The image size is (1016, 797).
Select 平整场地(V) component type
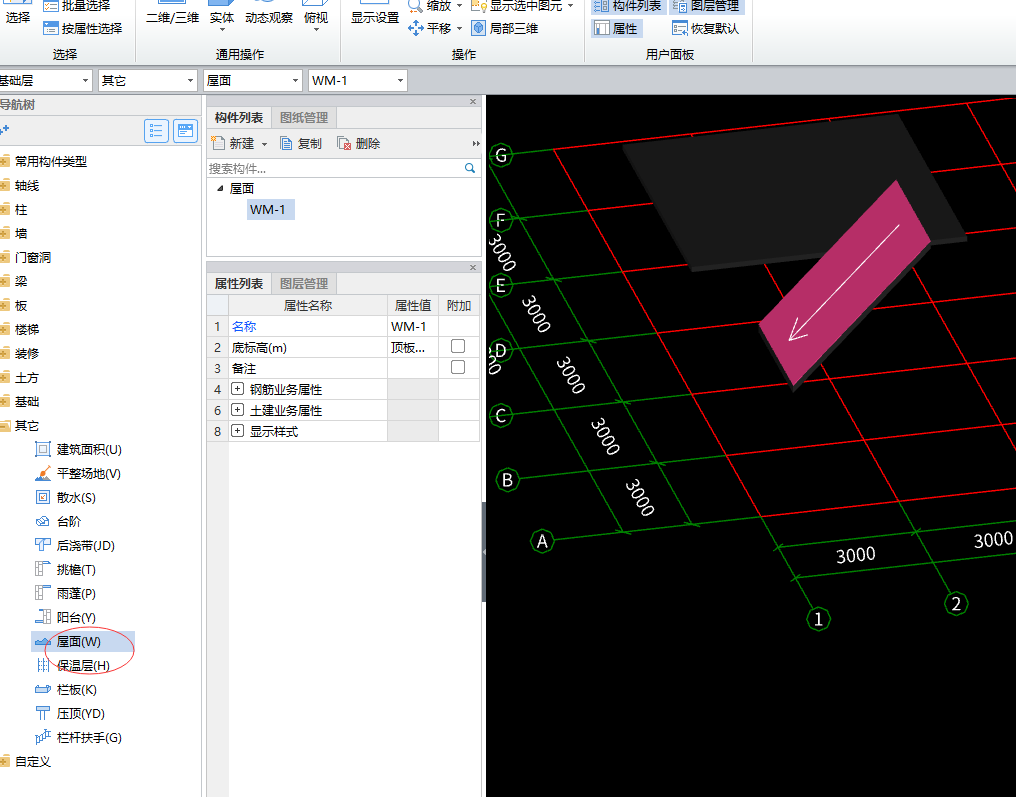(78, 474)
